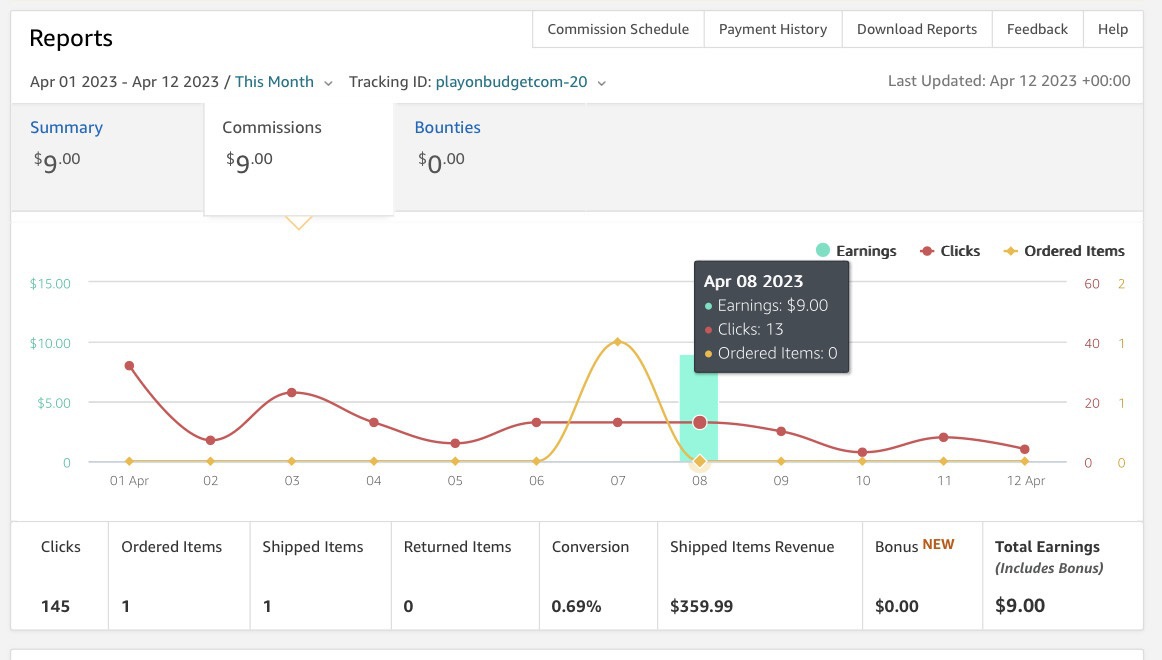Viewport: 1162px width, 660px height.
Task: Open the Feedback link
Action: [x=1037, y=29]
